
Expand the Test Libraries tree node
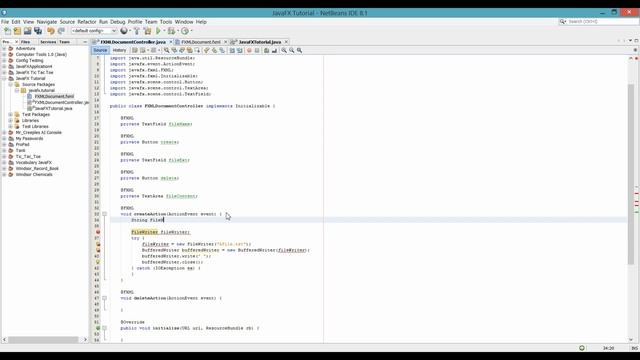tap(11, 127)
